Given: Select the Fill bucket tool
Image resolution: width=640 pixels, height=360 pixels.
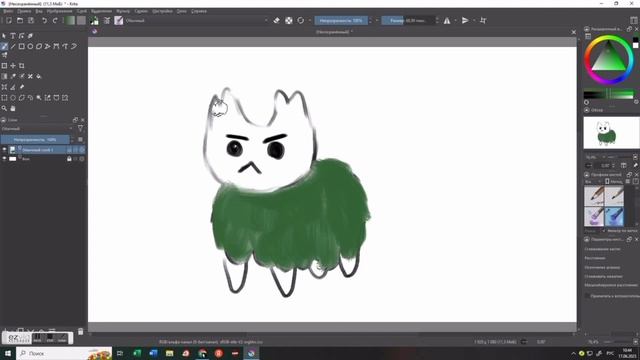Looking at the screenshot, I should [39, 76].
